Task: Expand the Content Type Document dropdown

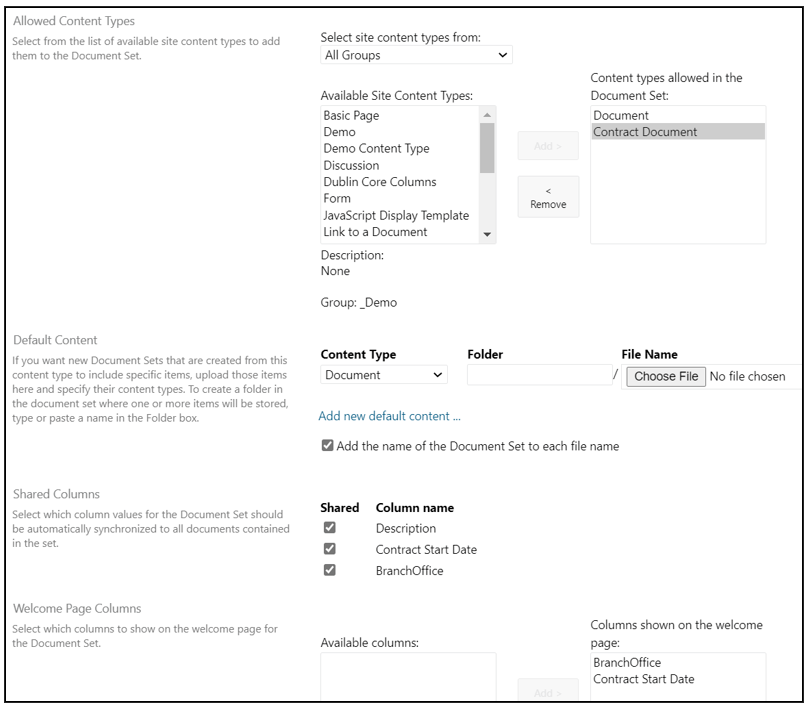Action: tap(384, 375)
